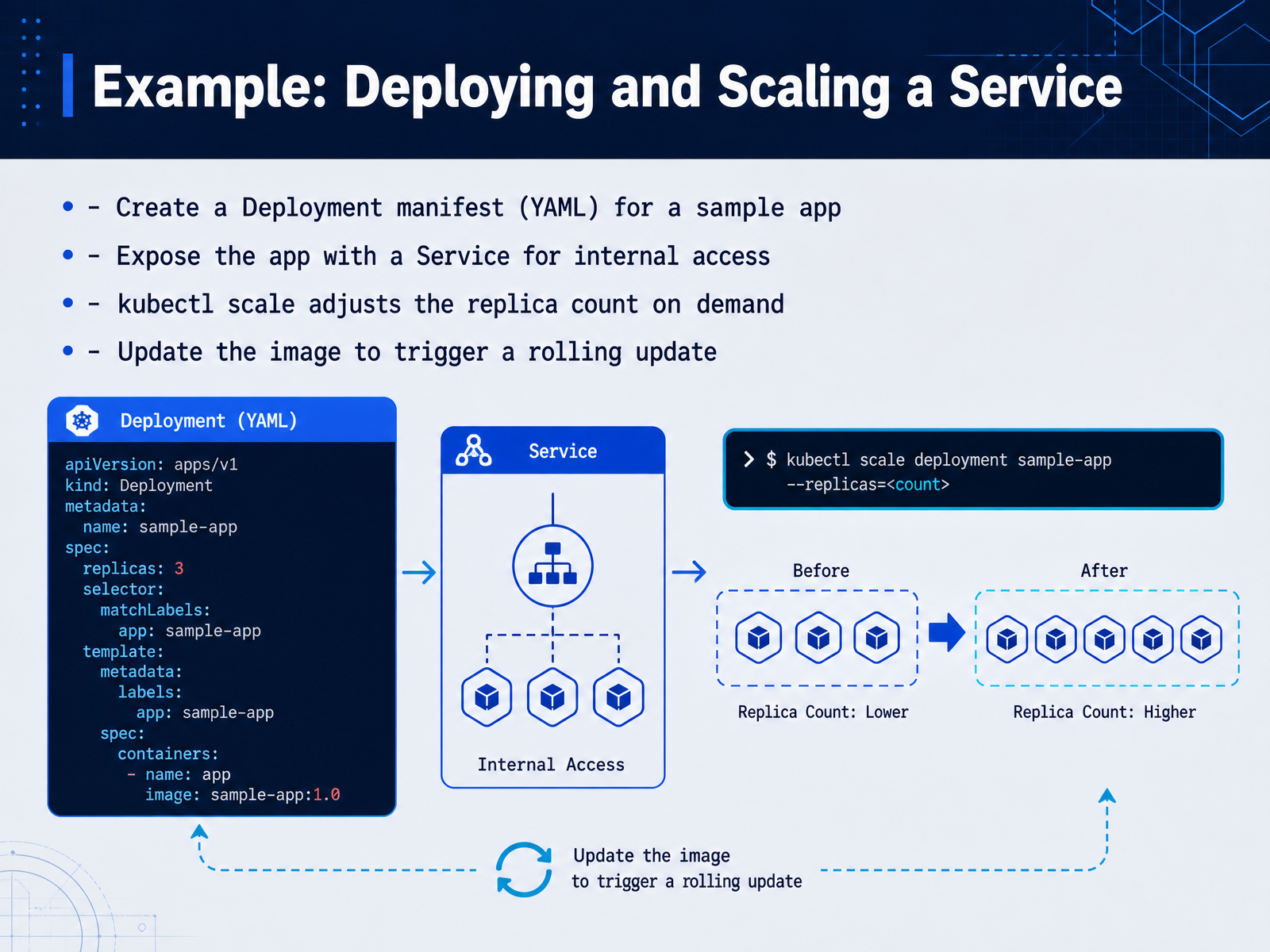
Task: Click the first pod hexagon in the After group
Action: click(1007, 639)
